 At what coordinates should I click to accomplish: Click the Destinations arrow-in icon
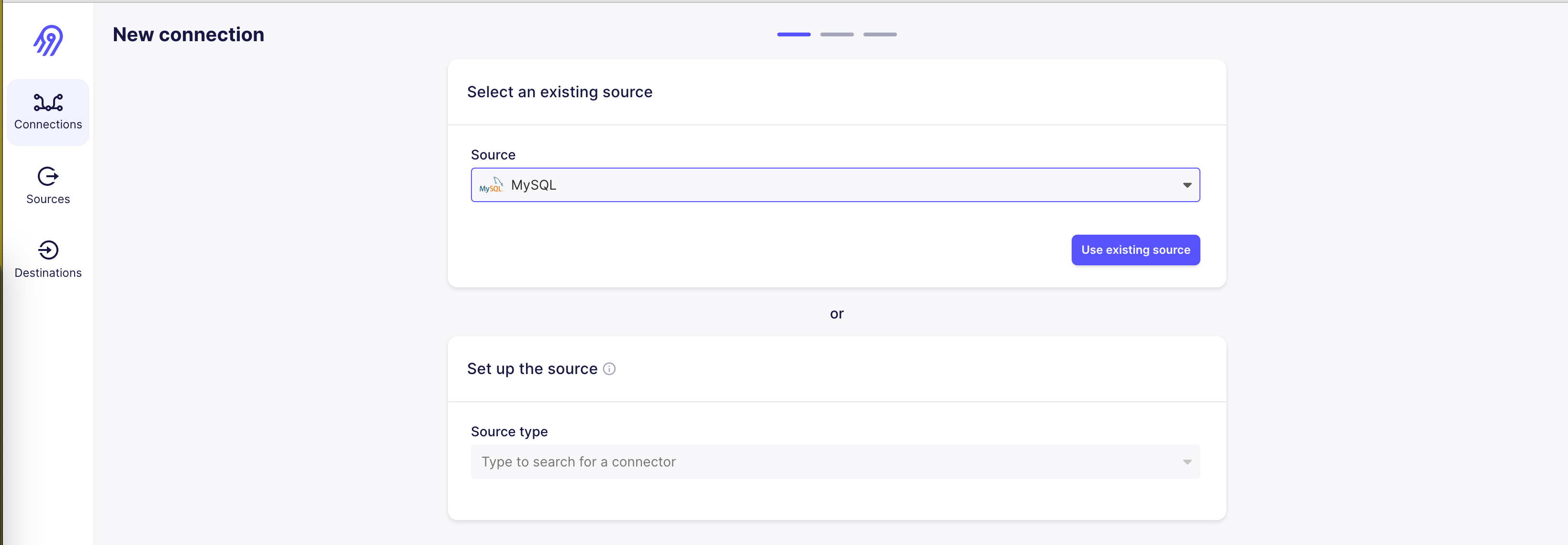[x=48, y=250]
